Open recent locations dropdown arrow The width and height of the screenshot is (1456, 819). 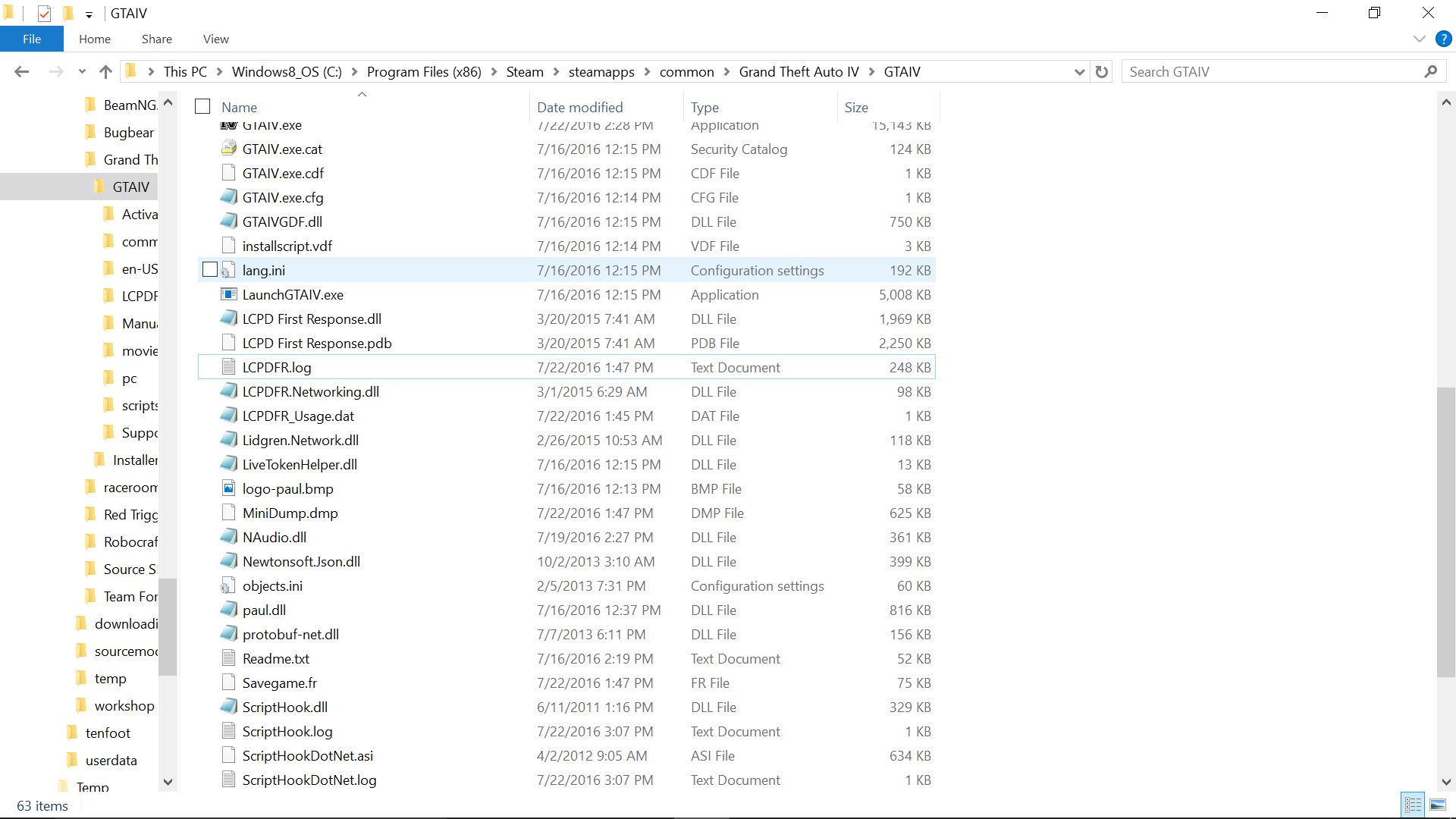[x=82, y=71]
